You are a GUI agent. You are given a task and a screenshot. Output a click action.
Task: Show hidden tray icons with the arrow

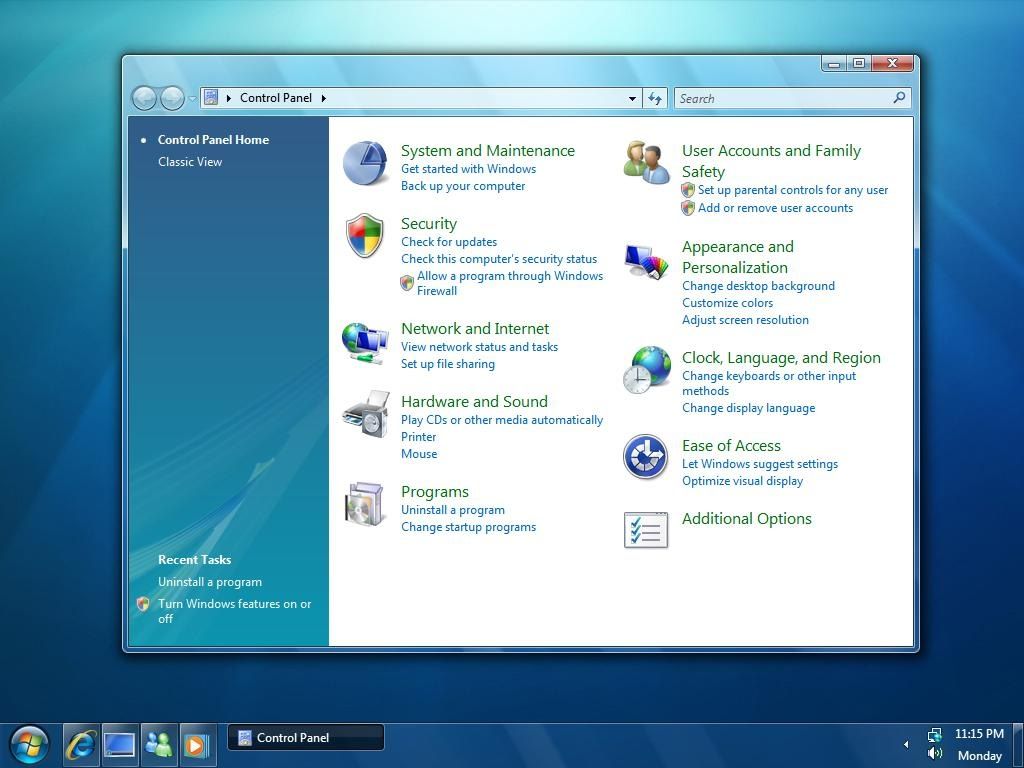click(906, 744)
